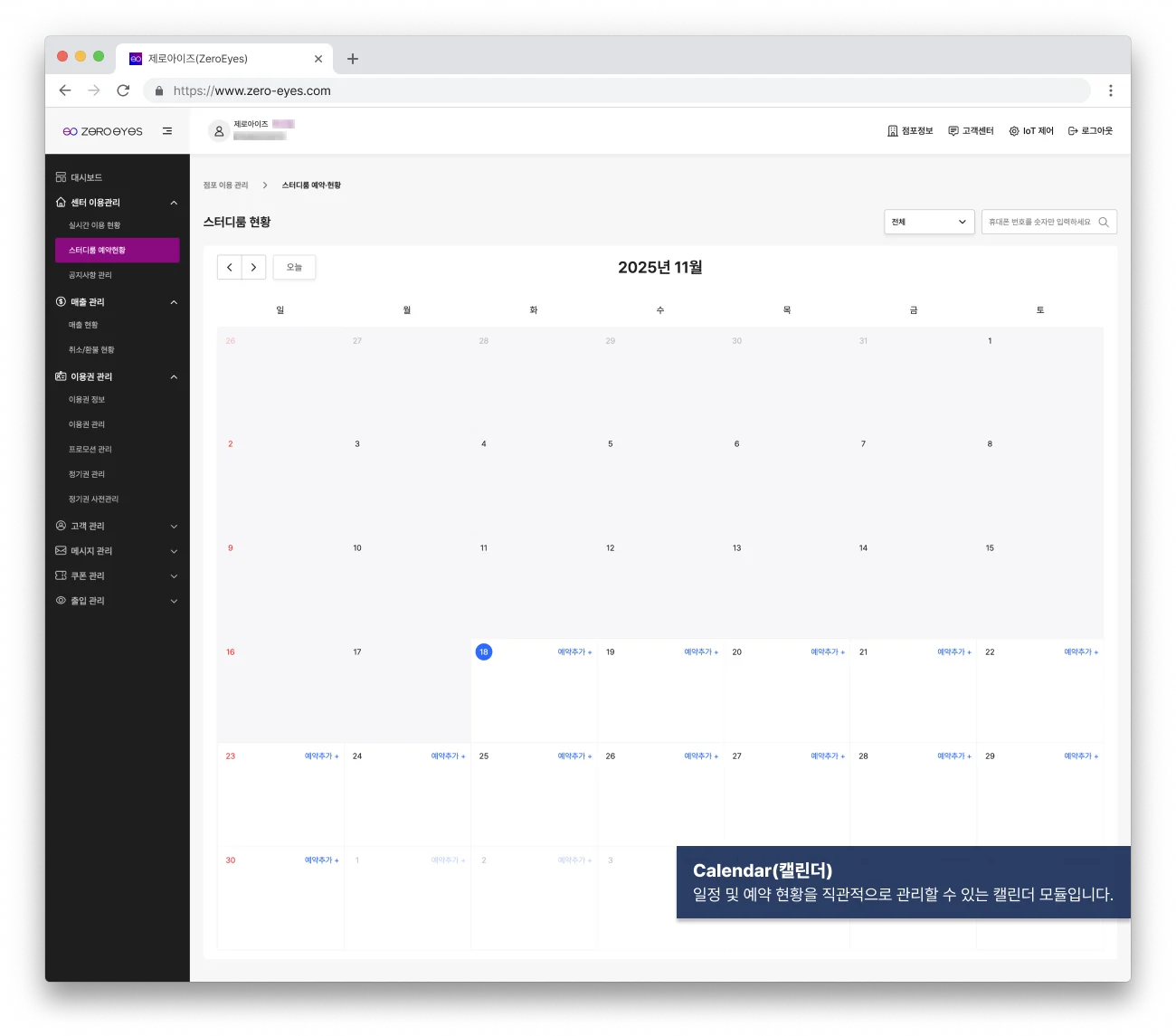Open 점포정보 store info in header
Screen dimensions: 1176x1036
[910, 131]
